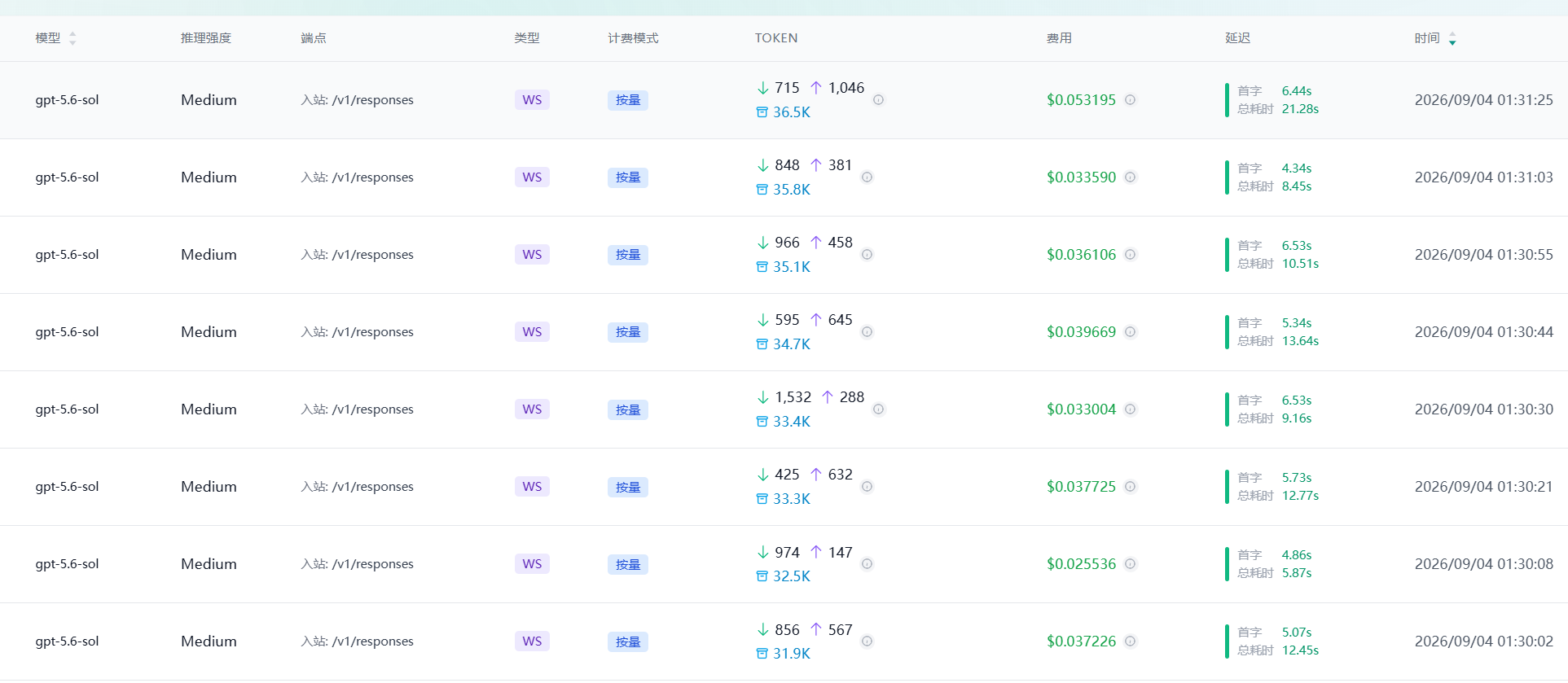Image resolution: width=1568 pixels, height=683 pixels.
Task: Sort the table by 模型 column
Action: (x=72, y=38)
